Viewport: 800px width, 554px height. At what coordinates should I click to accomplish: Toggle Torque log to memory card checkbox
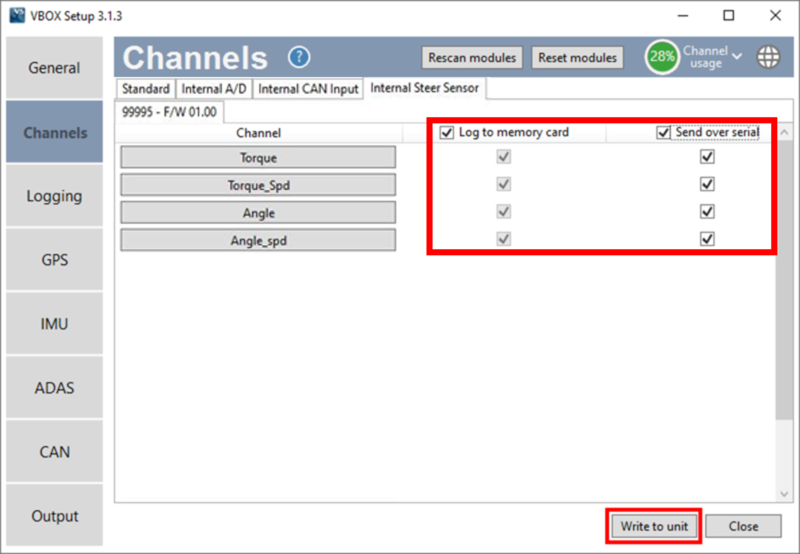tap(504, 157)
